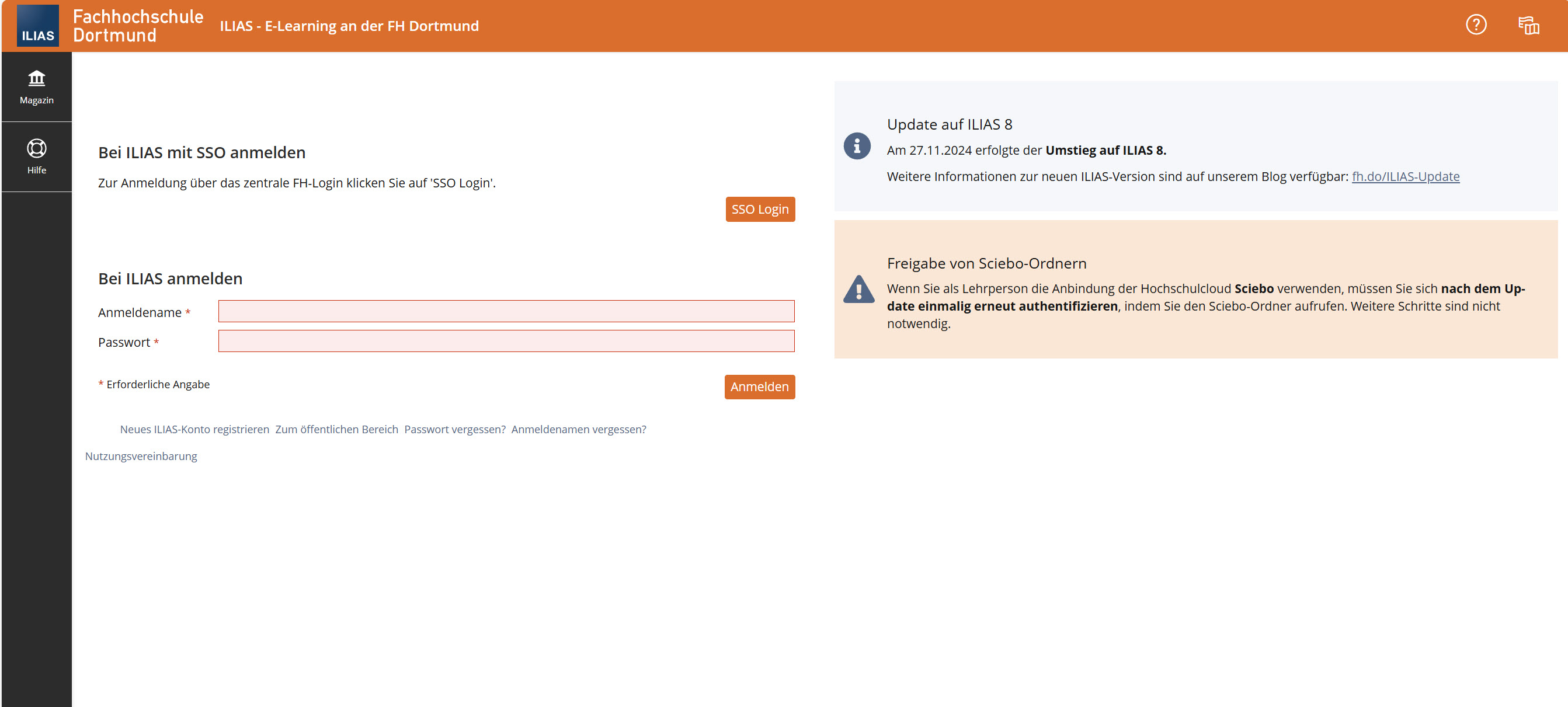The width and height of the screenshot is (1568, 707).
Task: Open the Passwort vergessen link
Action: pos(455,429)
